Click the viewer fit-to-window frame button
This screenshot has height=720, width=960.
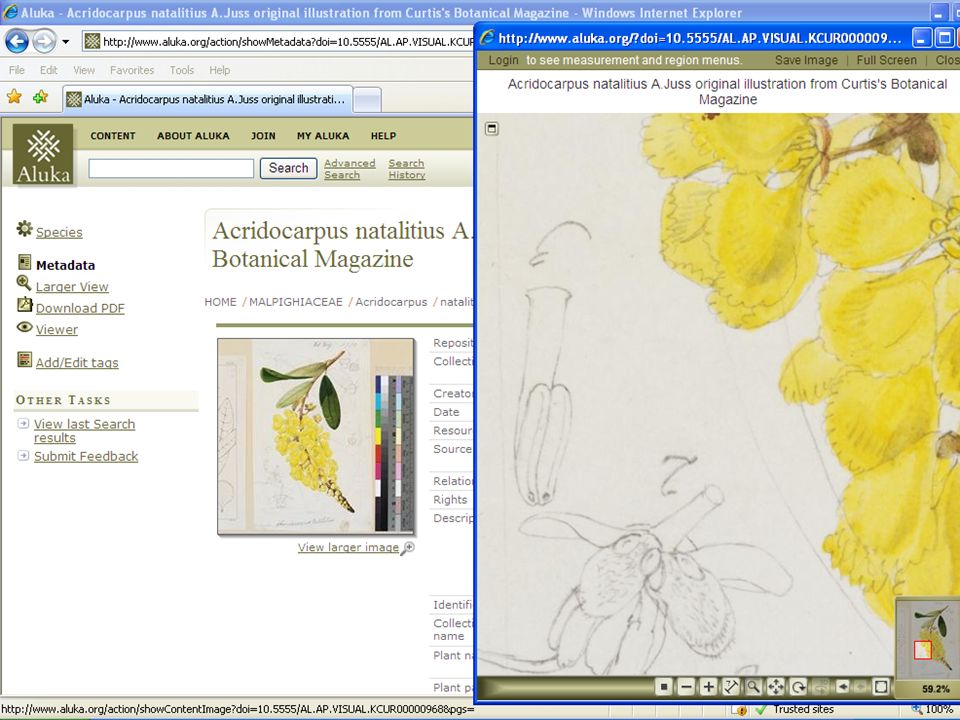(881, 687)
